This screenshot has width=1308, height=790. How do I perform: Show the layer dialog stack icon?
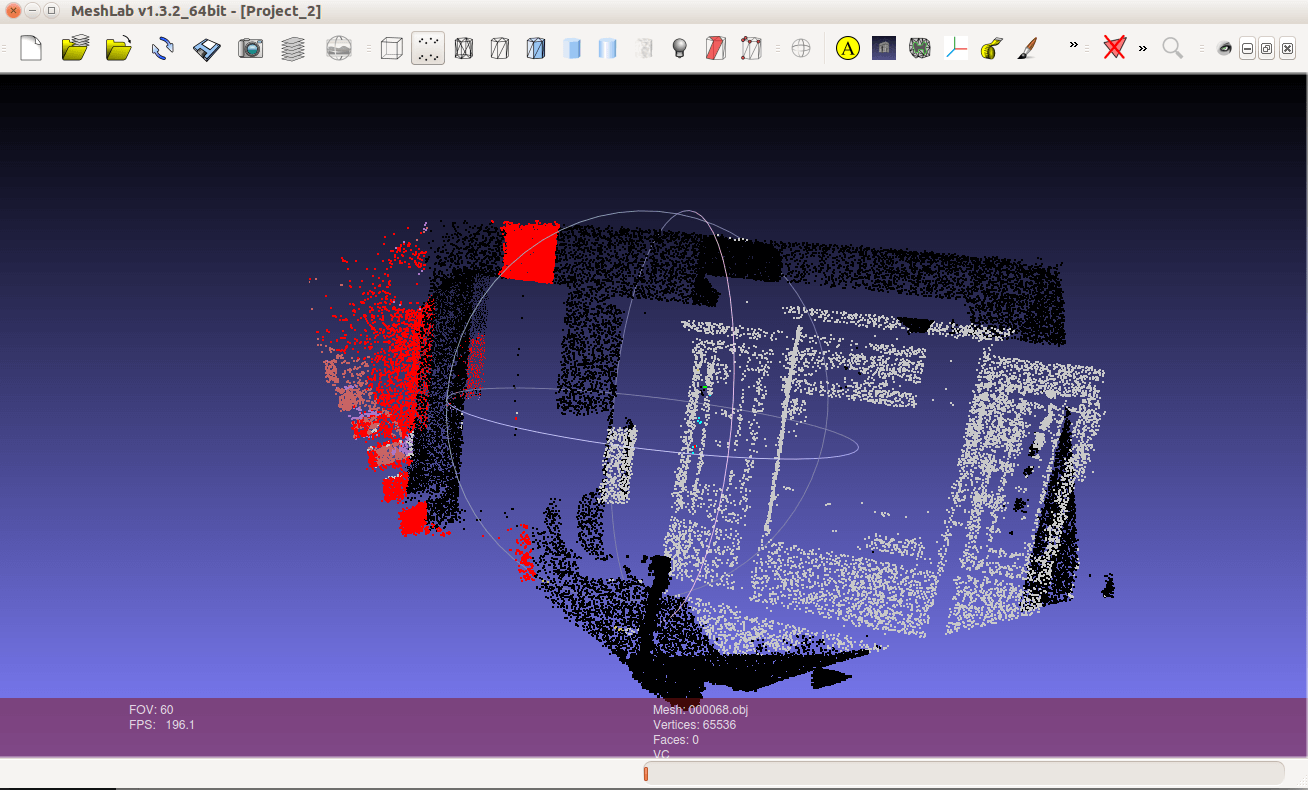(293, 48)
